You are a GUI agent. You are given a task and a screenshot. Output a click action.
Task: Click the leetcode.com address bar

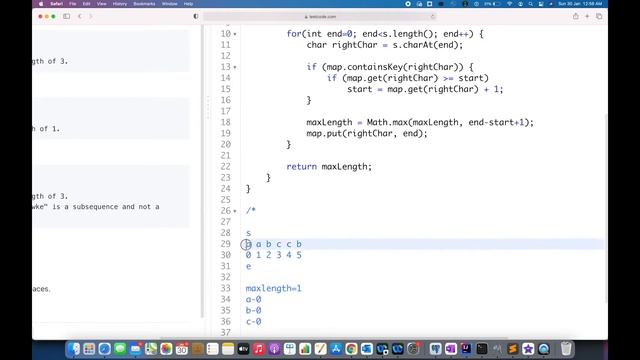320,17
